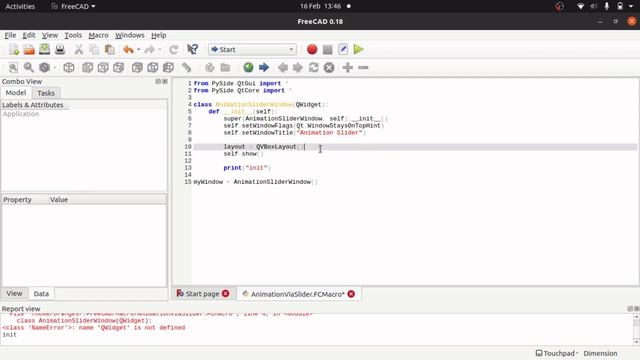Screen dimensions: 640x360
Task: Click the Print icon
Action: pos(60,49)
